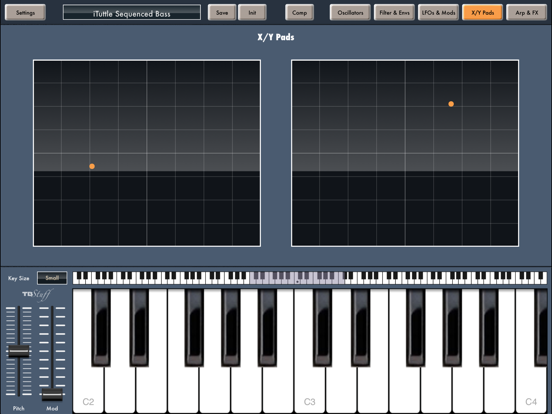Play the C#2 black key
The width and height of the screenshot is (552, 414).
pos(101,327)
